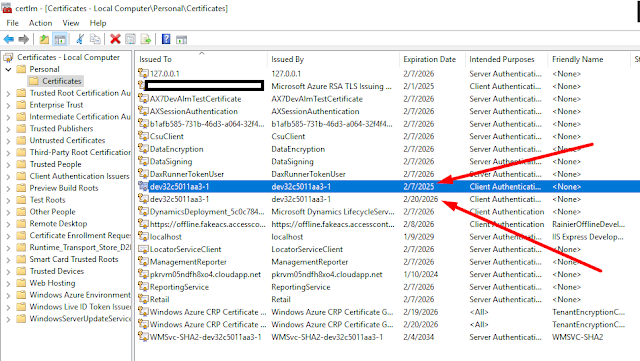Click certificate icon beside LocatorServiceClient
Screen dimensions: 640x361
tap(143, 249)
